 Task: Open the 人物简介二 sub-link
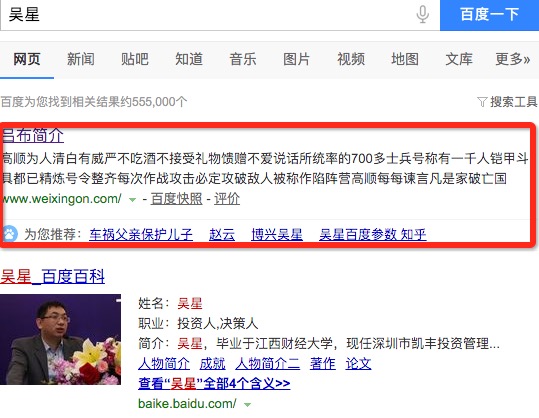[267, 364]
